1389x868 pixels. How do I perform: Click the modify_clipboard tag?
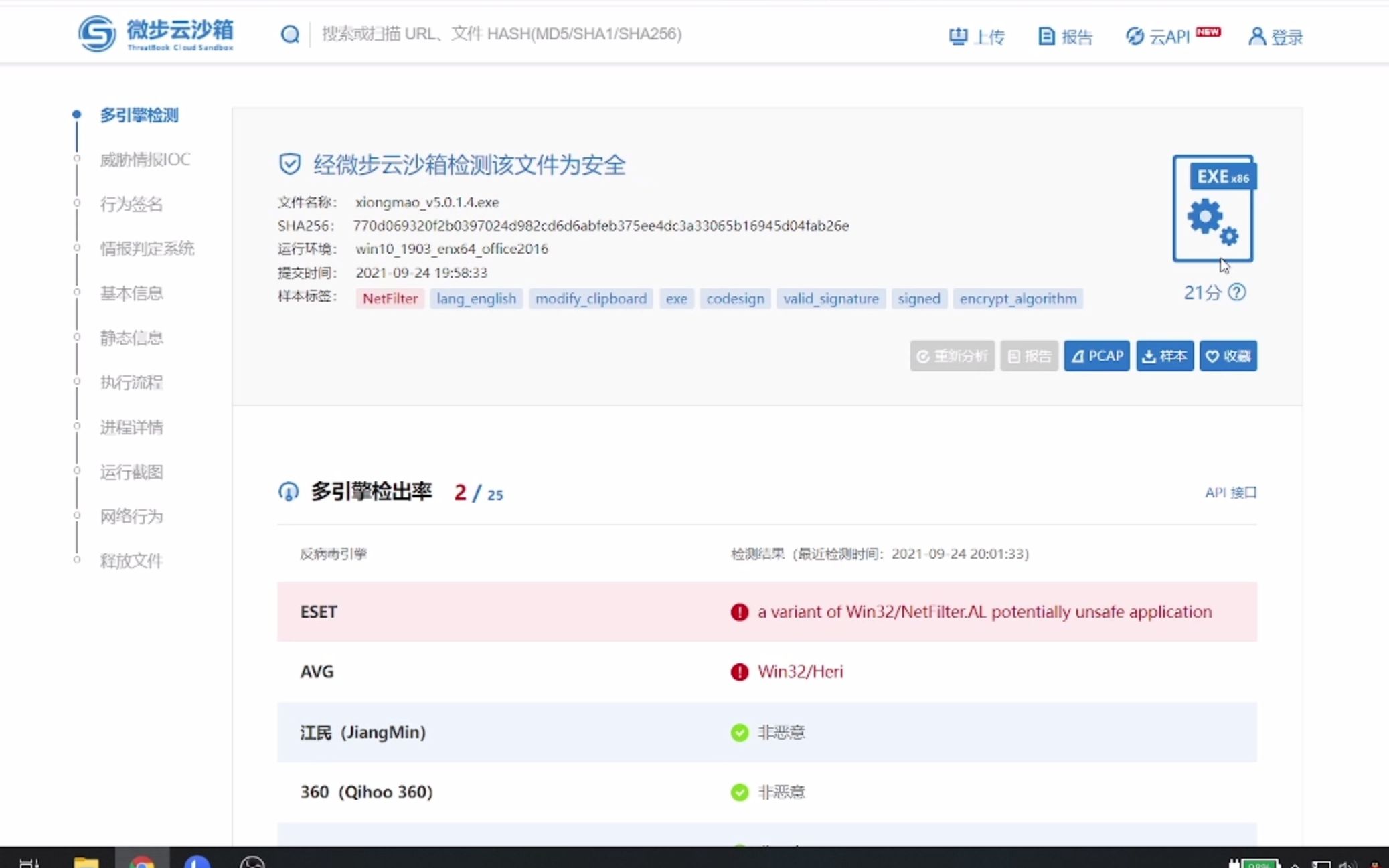coord(591,298)
